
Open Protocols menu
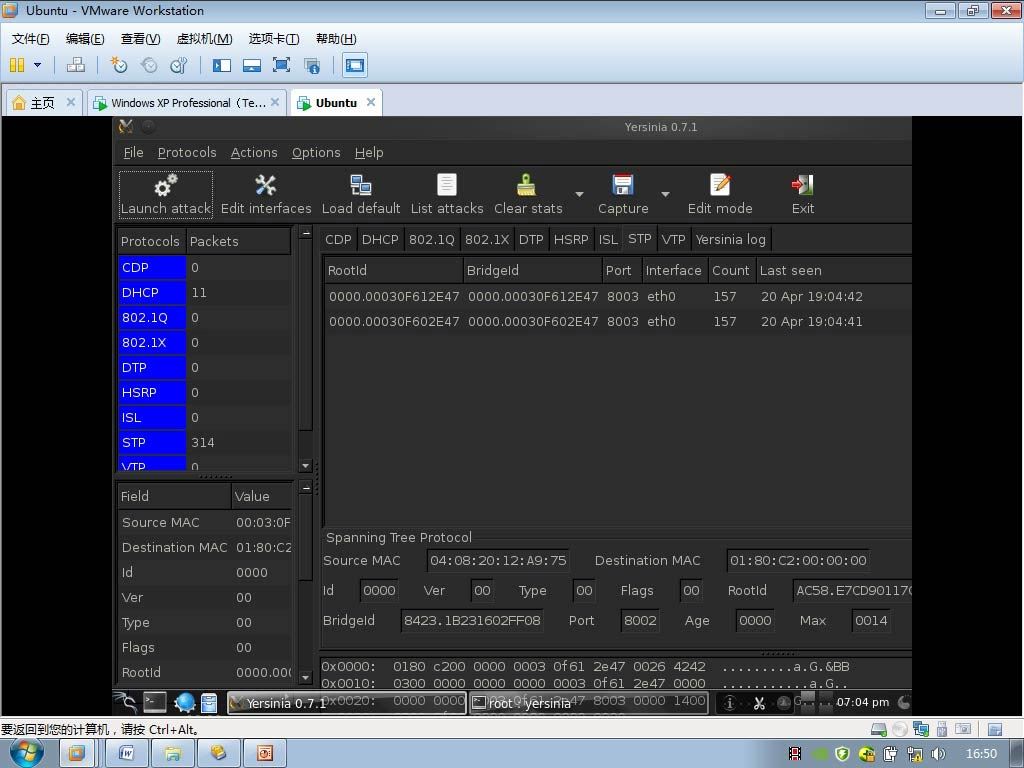pyautogui.click(x=187, y=152)
